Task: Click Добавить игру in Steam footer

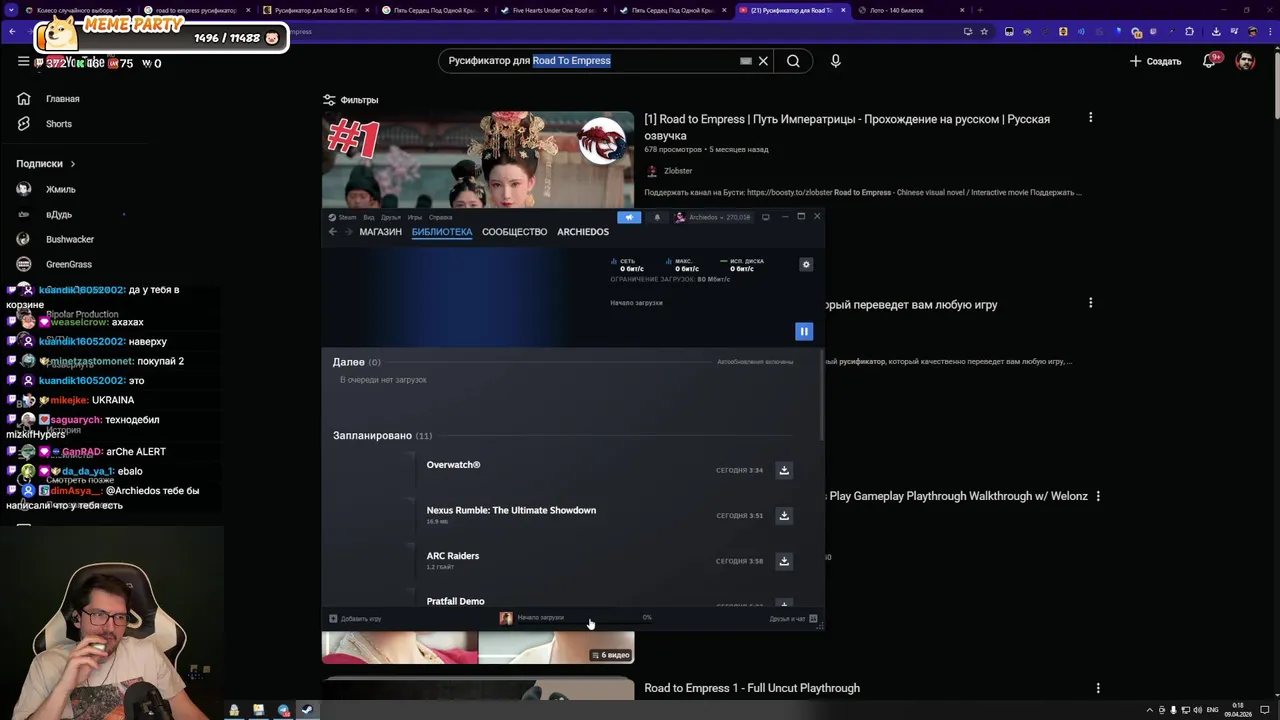Action: [355, 618]
